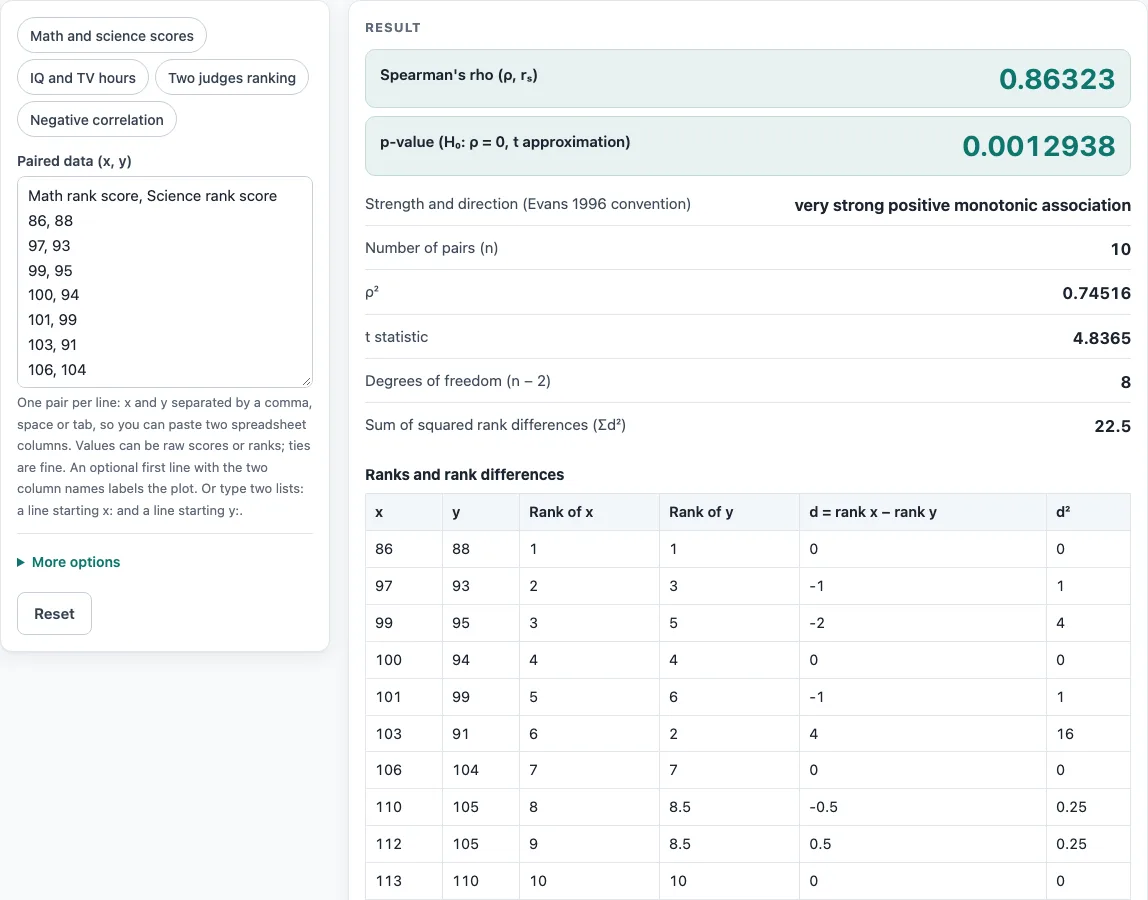
Task: Click the Degrees of freedom value 8
Action: pyautogui.click(x=1125, y=382)
